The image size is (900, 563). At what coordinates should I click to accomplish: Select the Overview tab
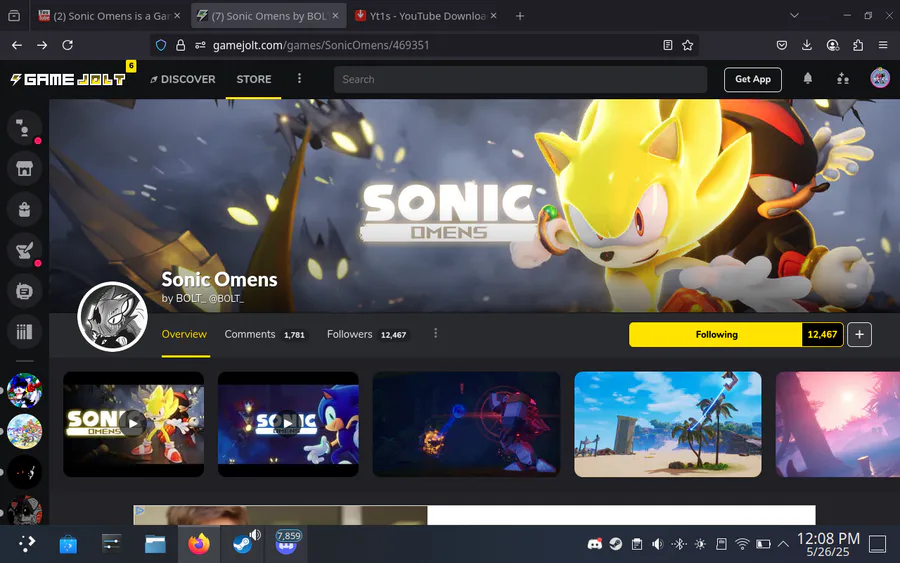pyautogui.click(x=184, y=334)
